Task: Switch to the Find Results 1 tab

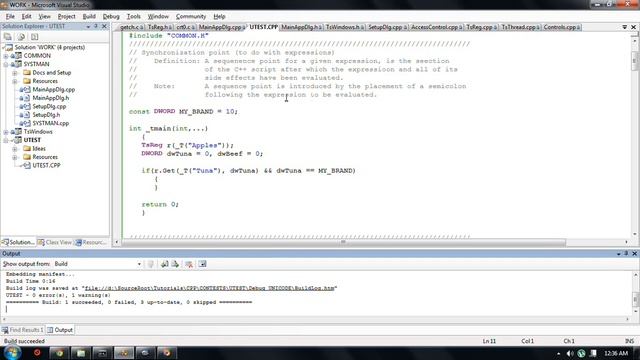Action: click(22, 330)
